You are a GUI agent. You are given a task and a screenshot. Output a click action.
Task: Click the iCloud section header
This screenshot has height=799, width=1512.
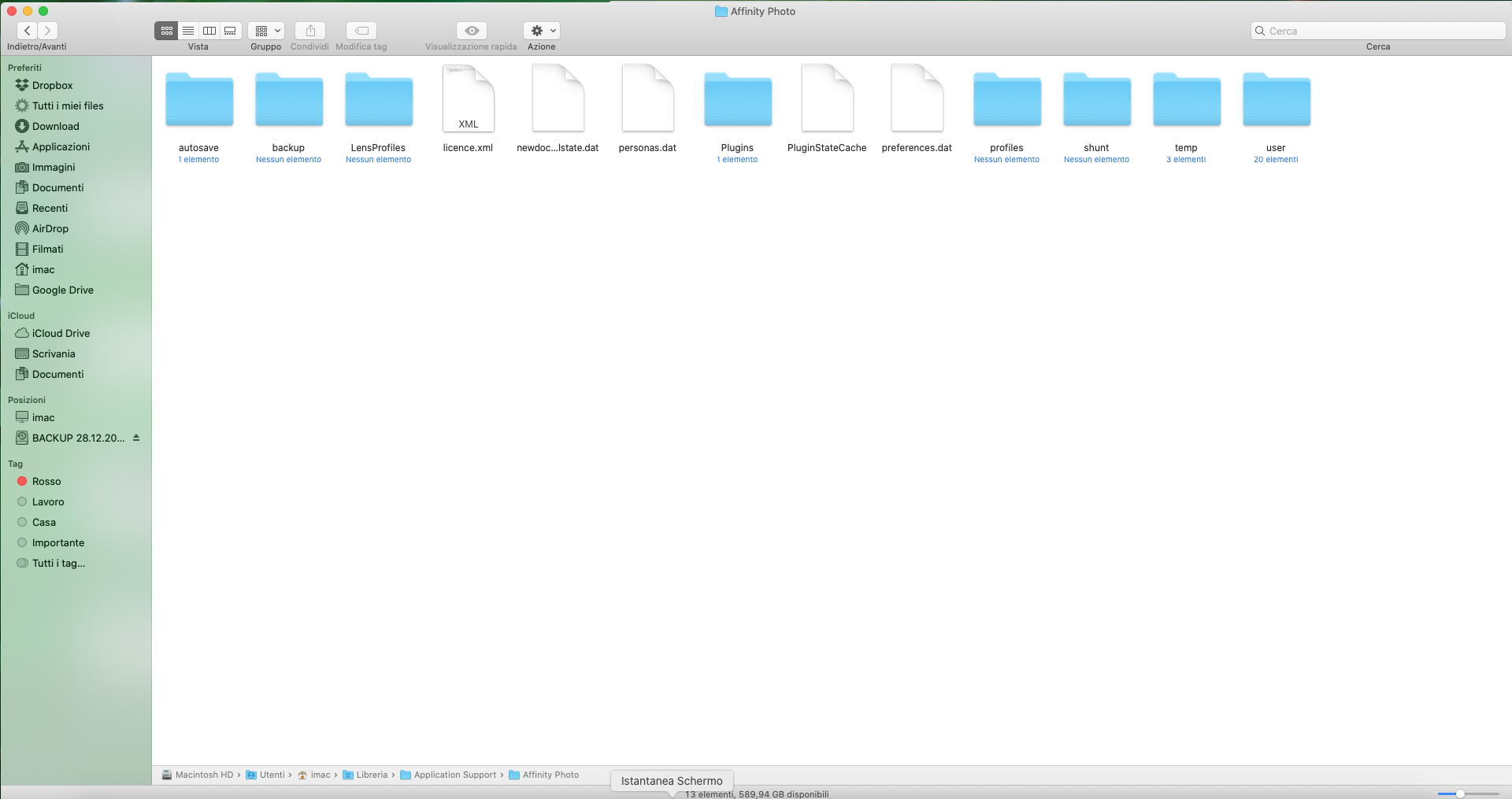(x=21, y=316)
